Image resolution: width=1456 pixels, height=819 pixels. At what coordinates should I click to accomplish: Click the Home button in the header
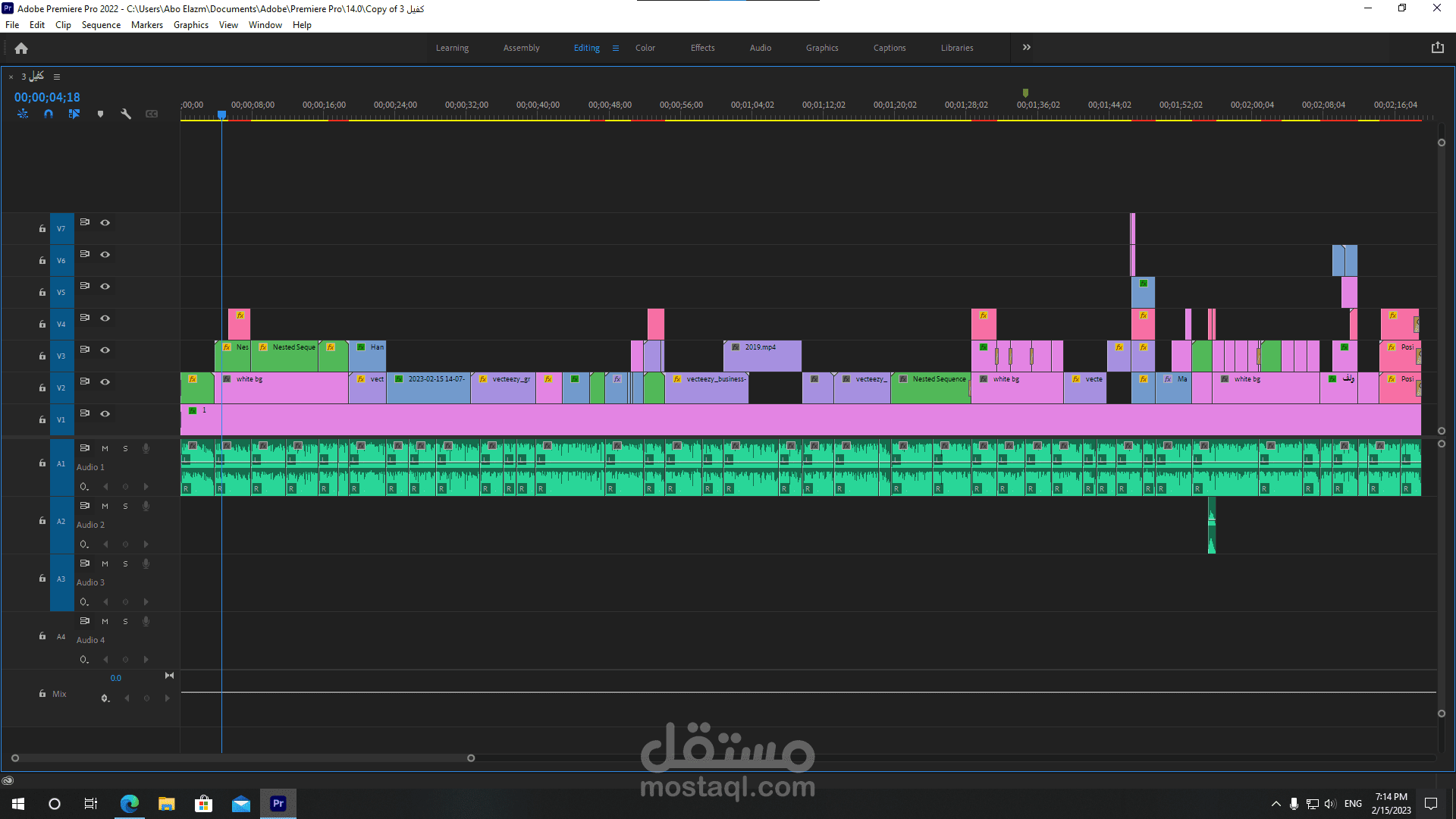pyautogui.click(x=21, y=48)
